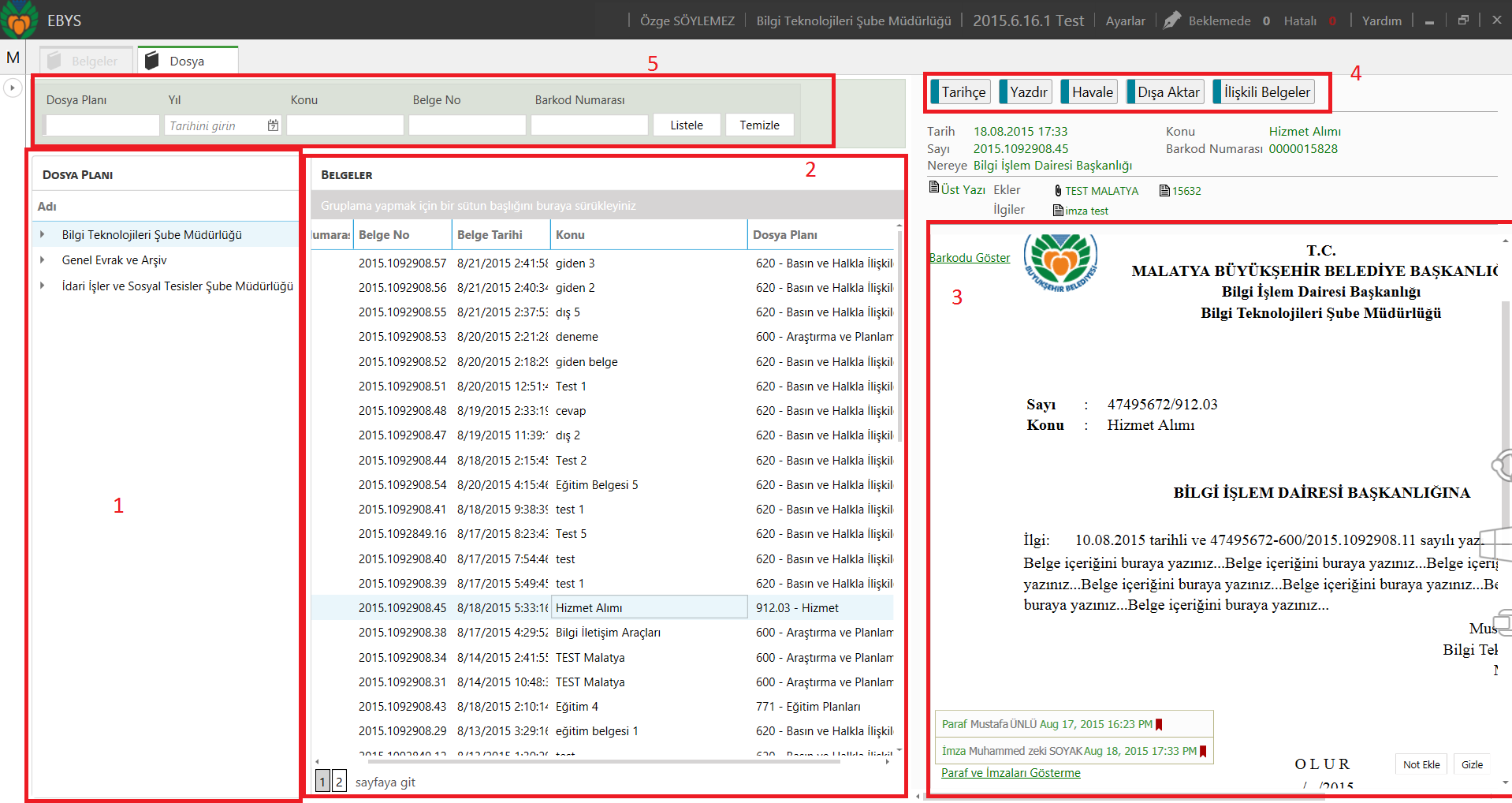Click the bookmark icon on İmza Muhammed zeki SOYAK row
The image size is (1512, 803).
[1203, 751]
